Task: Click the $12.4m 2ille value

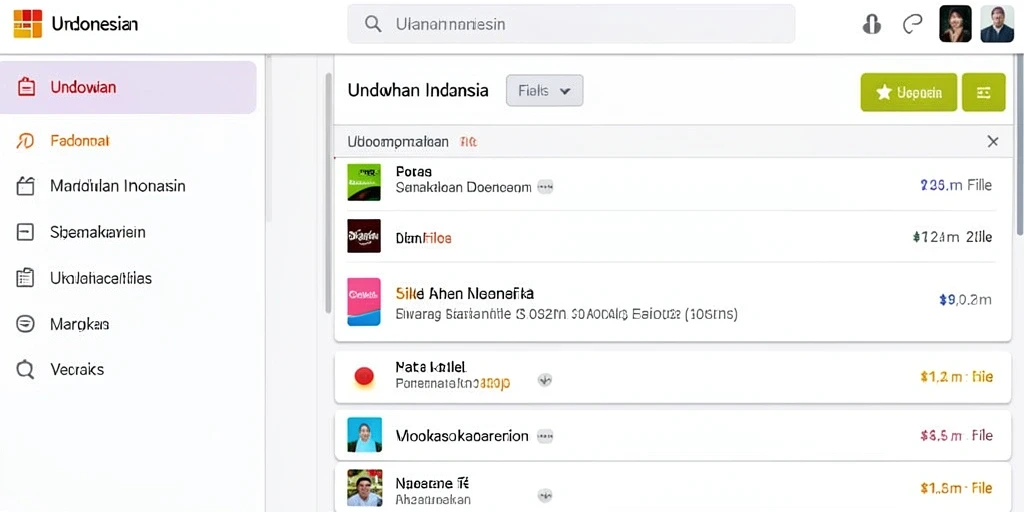Action: point(953,237)
